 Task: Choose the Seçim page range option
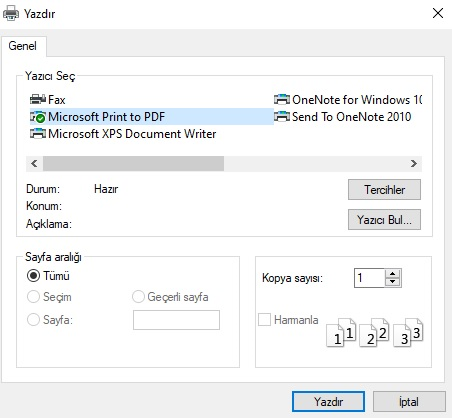tap(33, 297)
